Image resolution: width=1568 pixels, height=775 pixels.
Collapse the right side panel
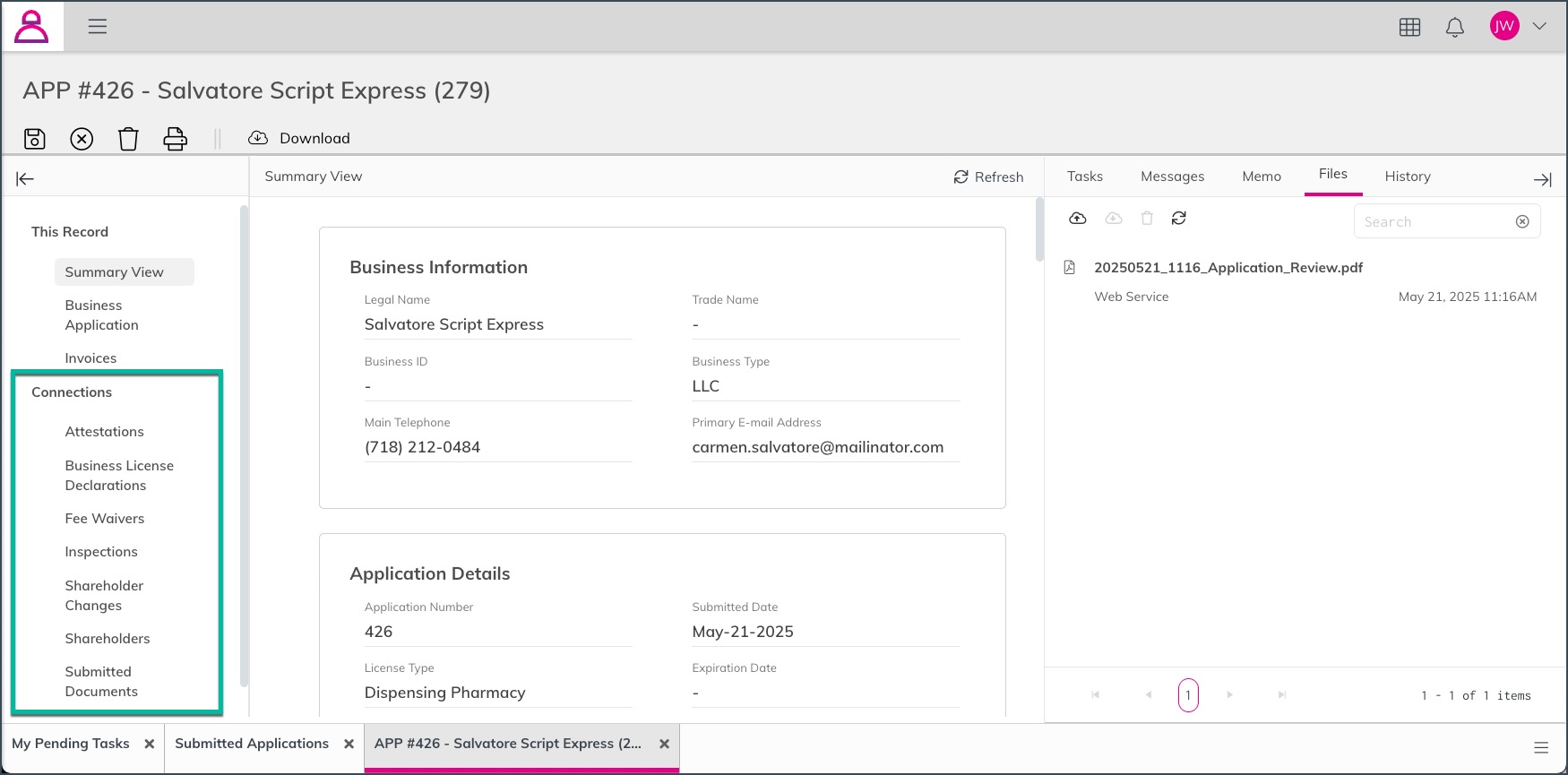click(1542, 179)
